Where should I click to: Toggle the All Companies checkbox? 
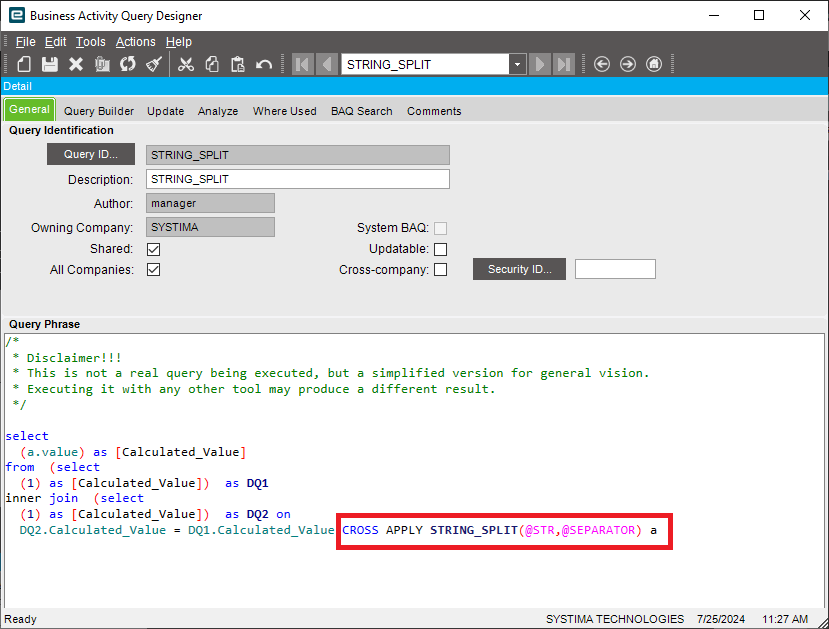point(153,270)
